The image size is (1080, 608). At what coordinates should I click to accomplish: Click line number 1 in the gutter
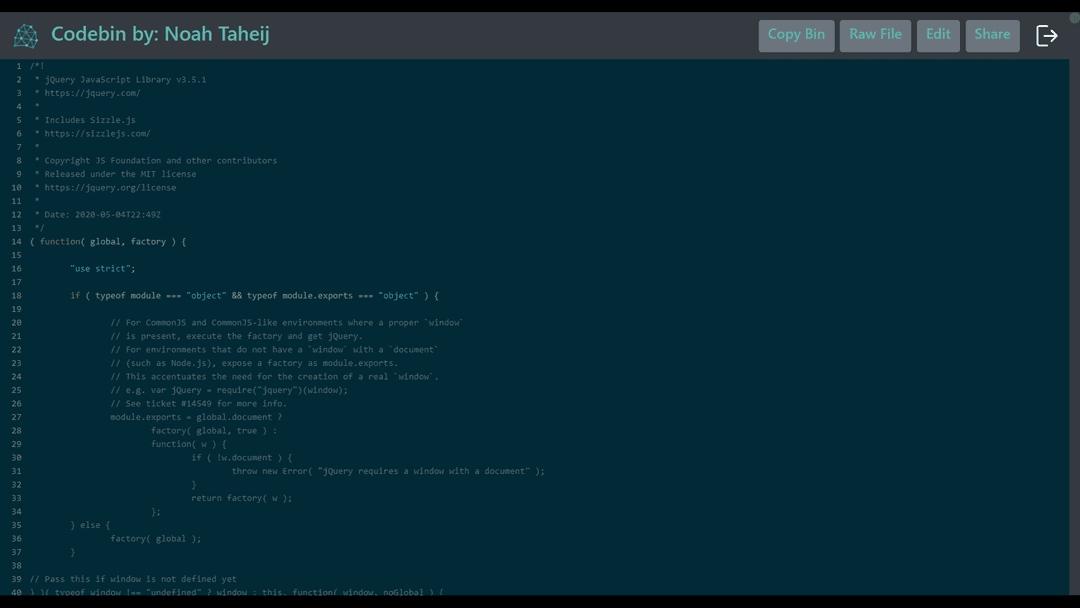pos(18,65)
